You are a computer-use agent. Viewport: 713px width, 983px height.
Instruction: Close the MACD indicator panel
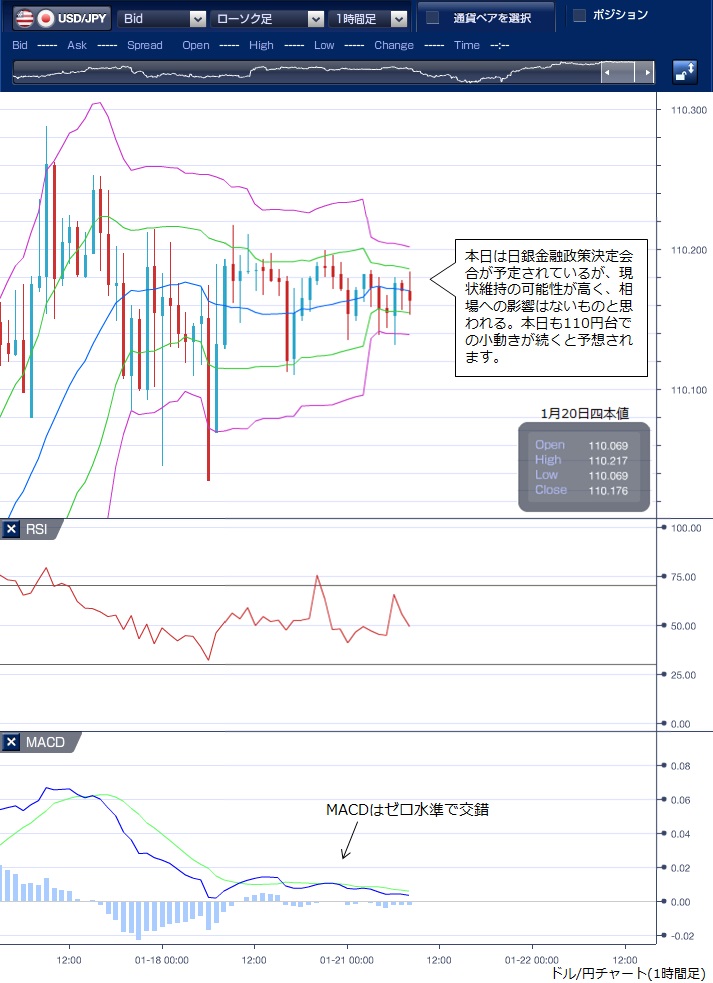coord(12,742)
